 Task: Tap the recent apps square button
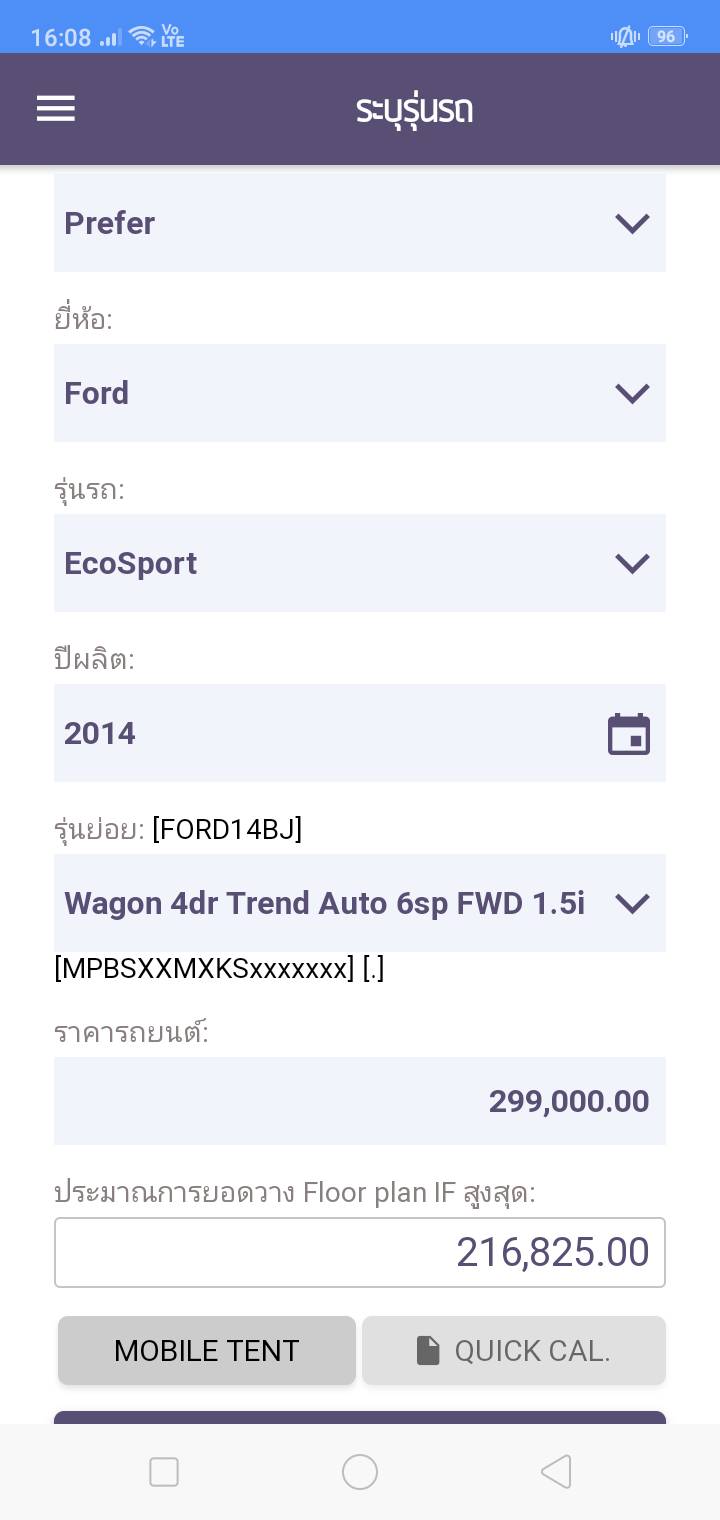click(x=164, y=1472)
